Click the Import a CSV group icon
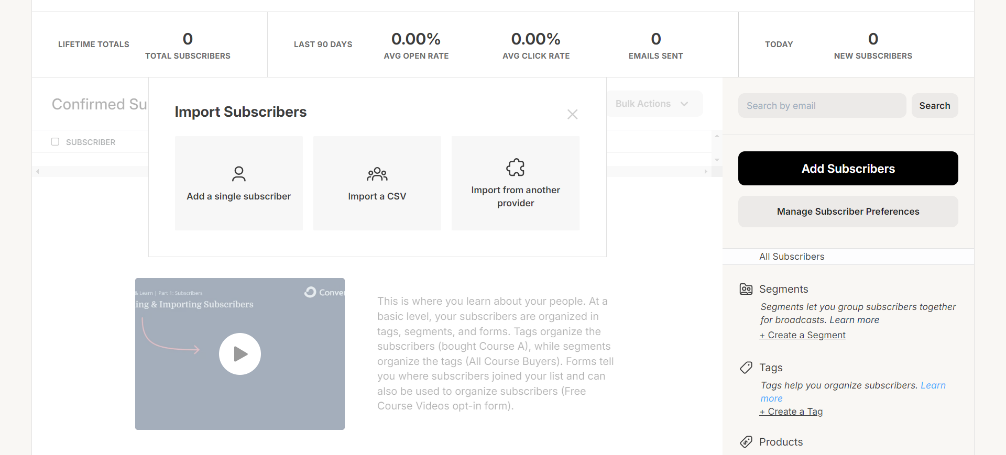Image resolution: width=1006 pixels, height=455 pixels. (377, 173)
